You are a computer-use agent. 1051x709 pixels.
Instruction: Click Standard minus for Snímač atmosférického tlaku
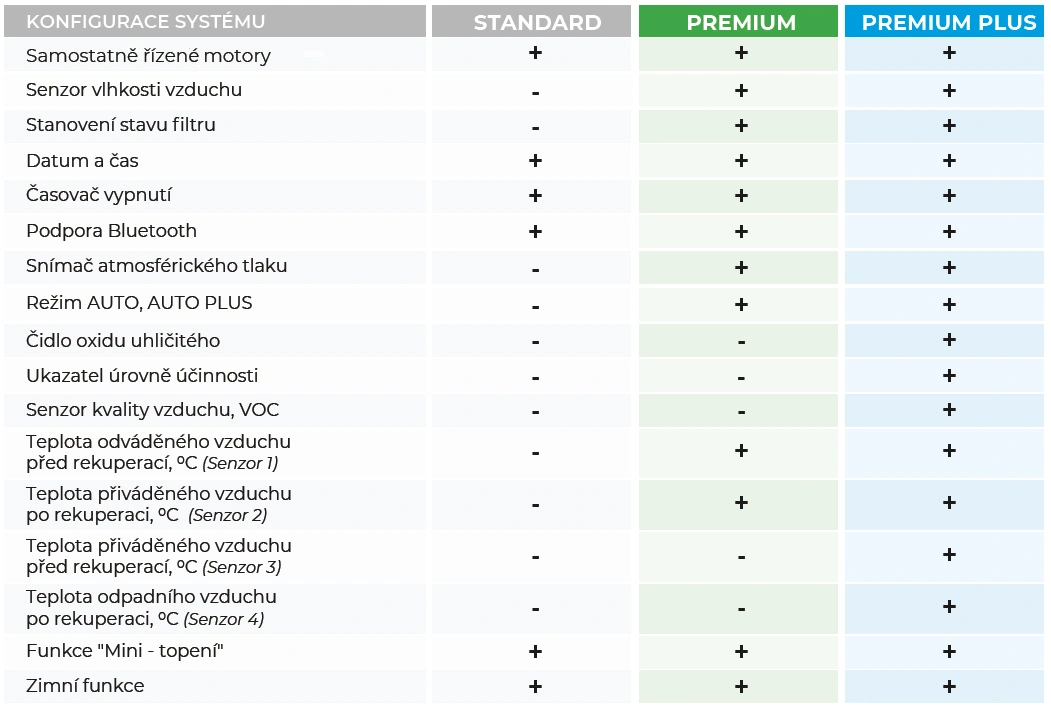[536, 269]
